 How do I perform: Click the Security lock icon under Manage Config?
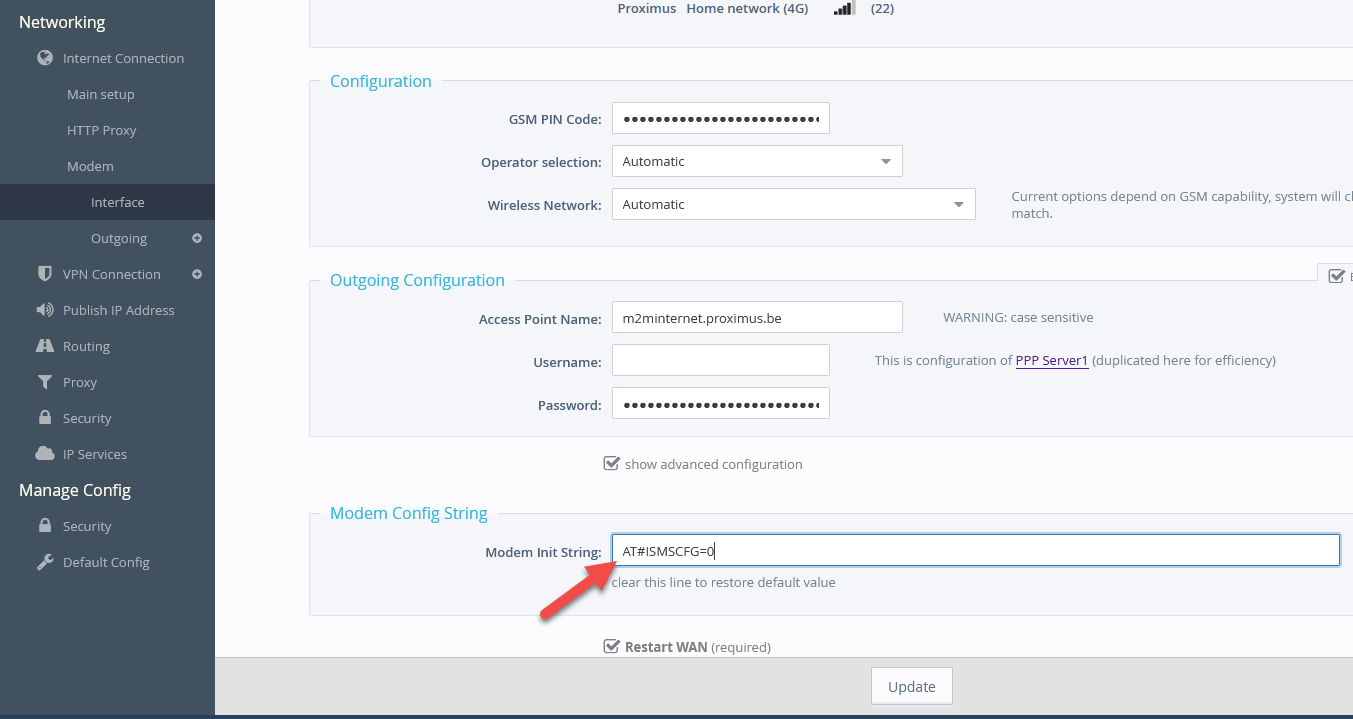(x=44, y=525)
